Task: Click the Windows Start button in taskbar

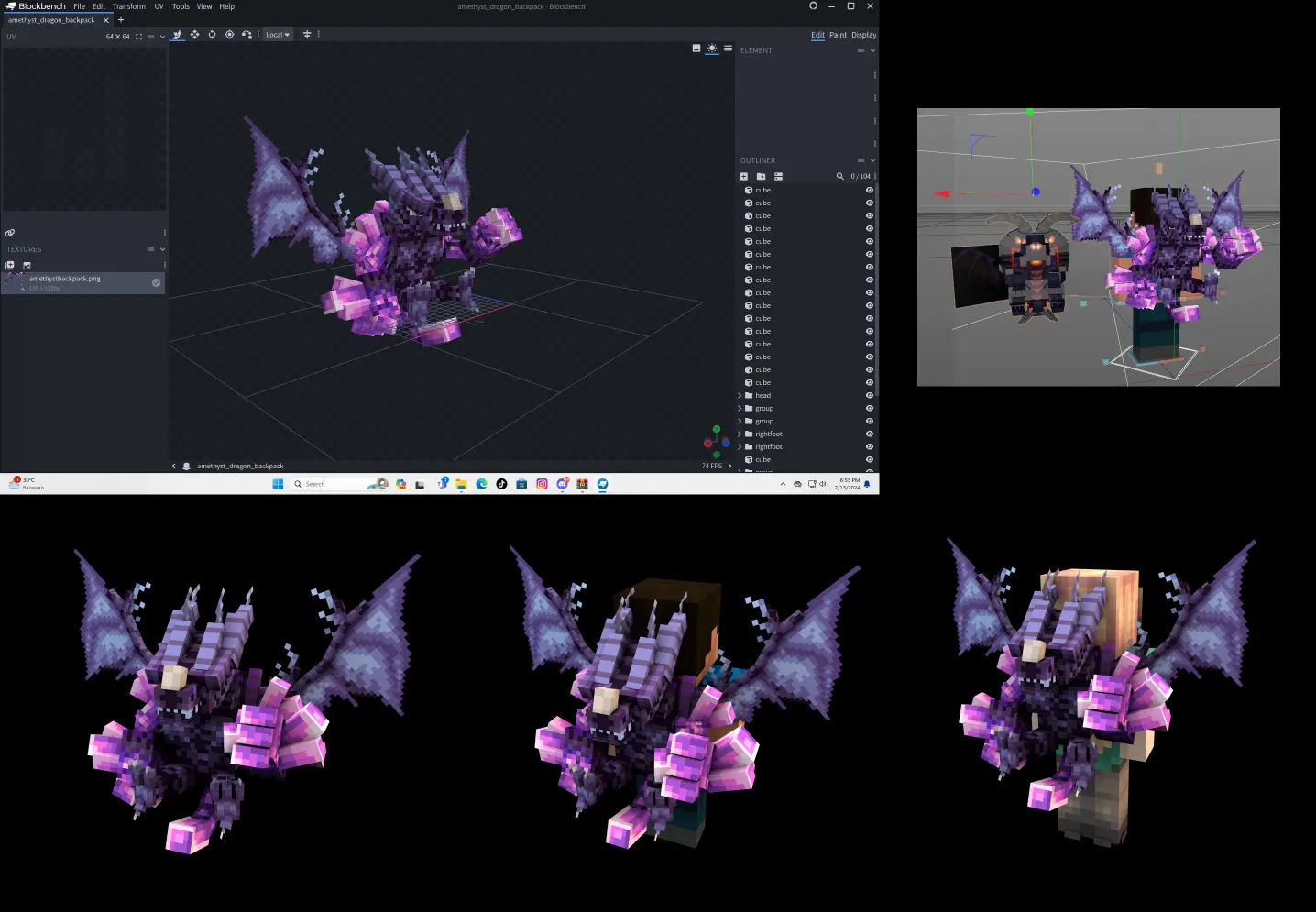Action: [278, 484]
